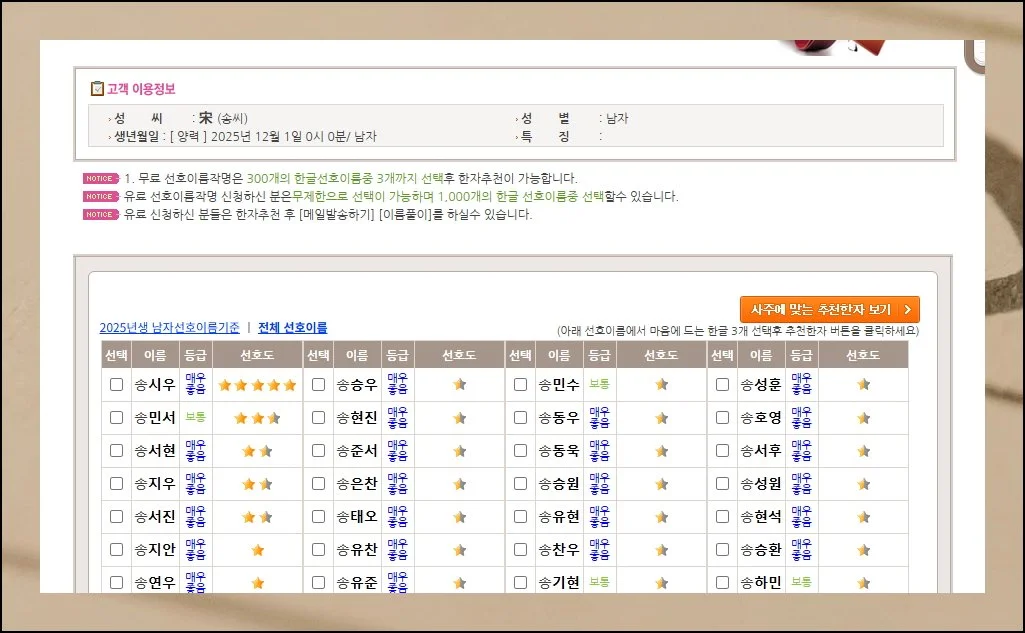Screen dimensions: 1025x633
Task: Switch to 전체 선호이름 view
Action: (292, 328)
